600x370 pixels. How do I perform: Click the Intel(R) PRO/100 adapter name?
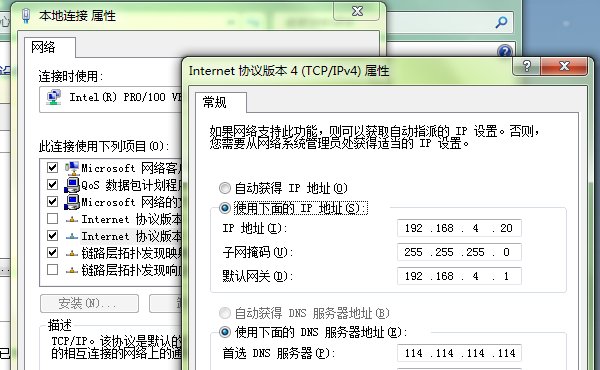coord(125,97)
